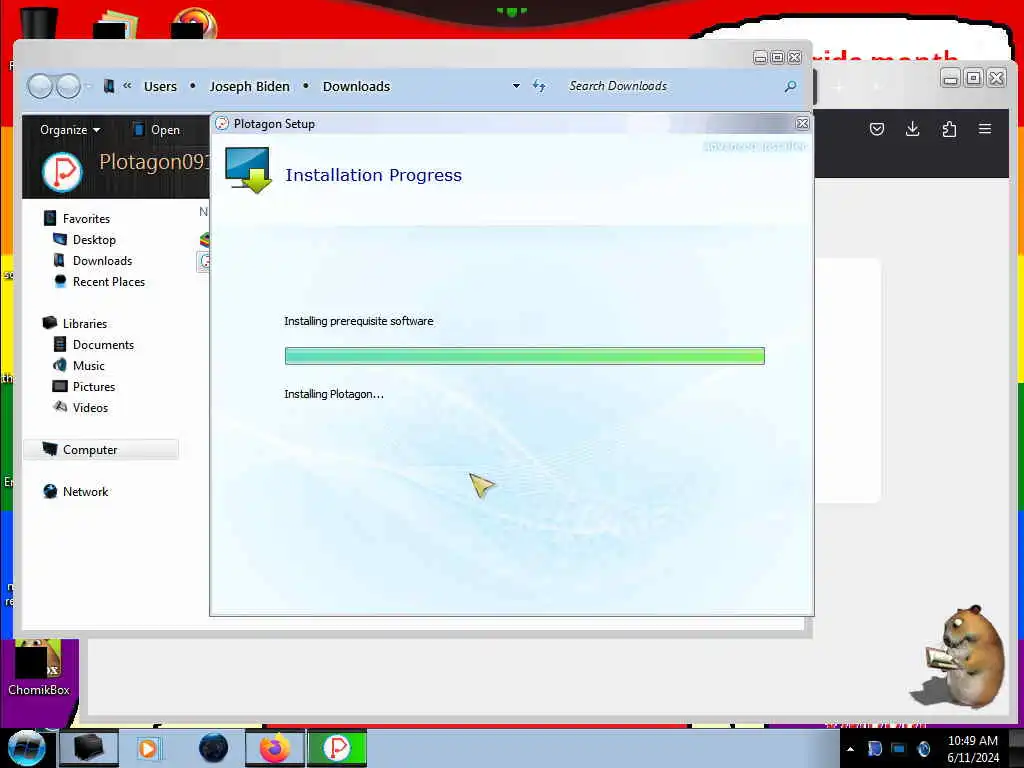Click the installation progress bar

pyautogui.click(x=524, y=356)
